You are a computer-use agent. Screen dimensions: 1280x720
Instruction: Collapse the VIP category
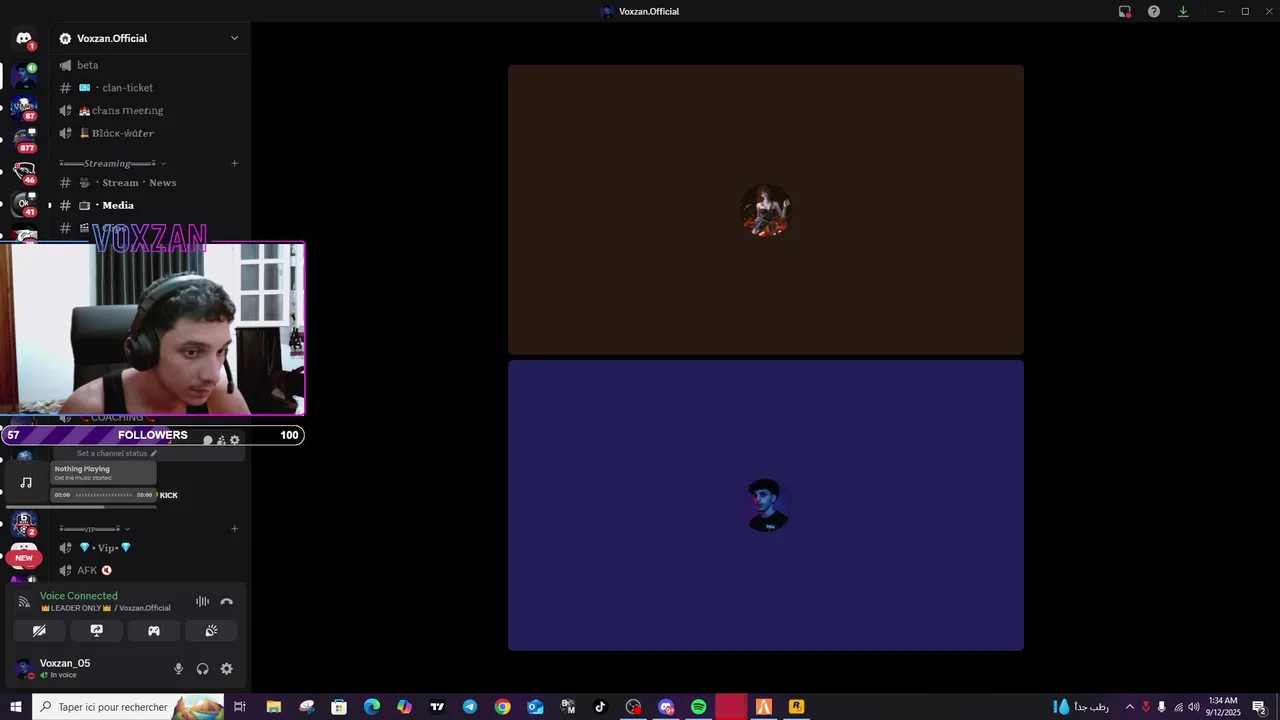tap(94, 529)
